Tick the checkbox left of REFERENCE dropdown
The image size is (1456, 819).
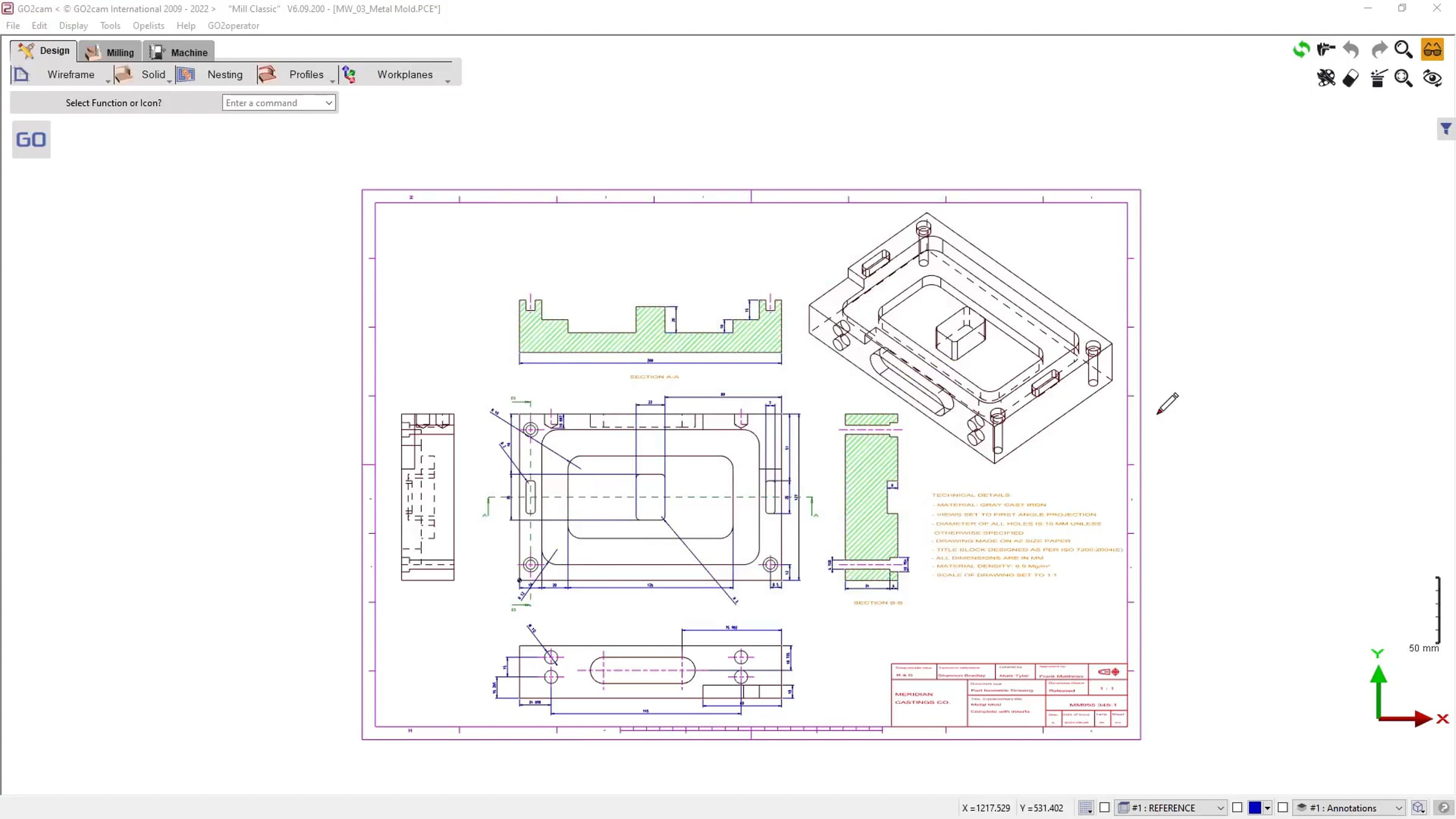[1105, 807]
